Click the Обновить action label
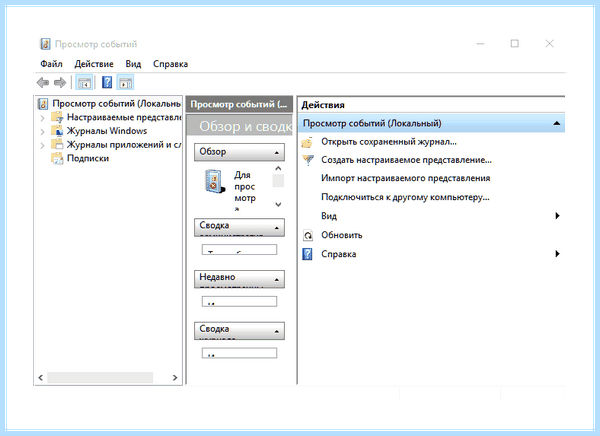 coord(342,235)
